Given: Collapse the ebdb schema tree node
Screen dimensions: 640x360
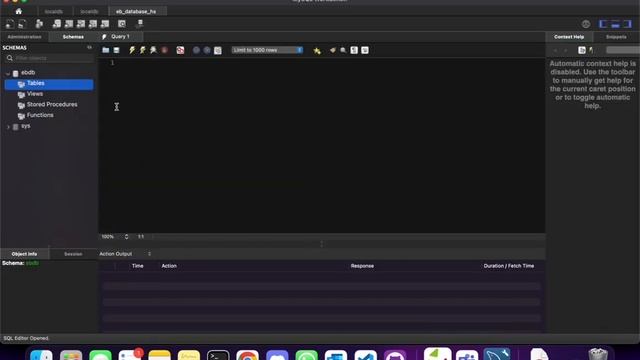Looking at the screenshot, I should pyautogui.click(x=8, y=73).
